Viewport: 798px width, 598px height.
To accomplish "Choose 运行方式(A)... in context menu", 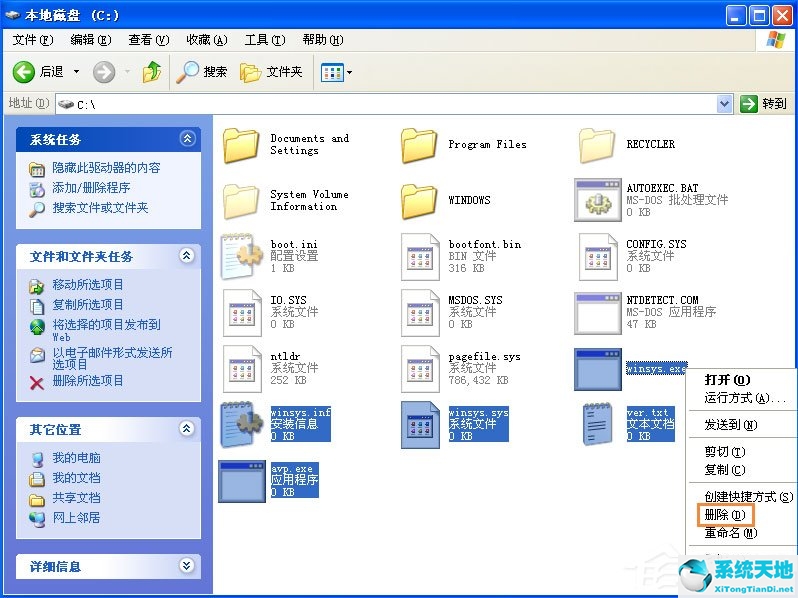I will click(745, 398).
